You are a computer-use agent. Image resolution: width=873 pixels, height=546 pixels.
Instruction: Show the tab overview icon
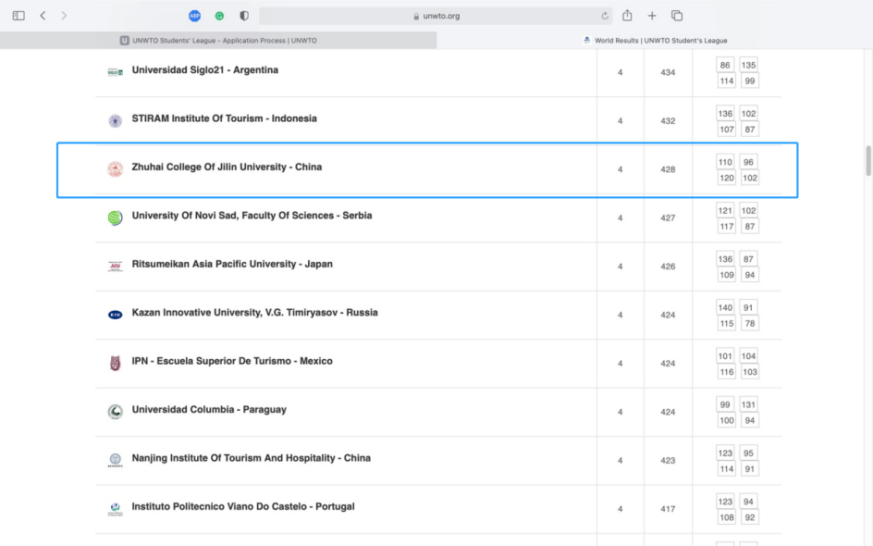coord(677,16)
